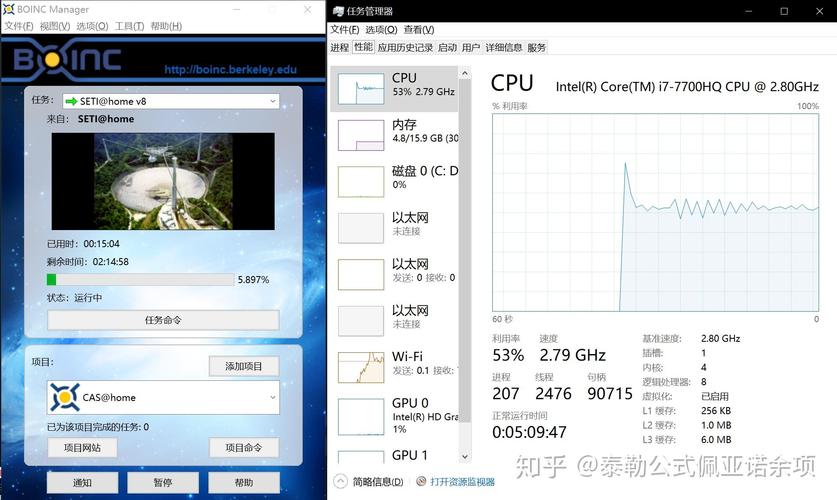
Task: Click the 项目命令 button
Action: click(243, 448)
